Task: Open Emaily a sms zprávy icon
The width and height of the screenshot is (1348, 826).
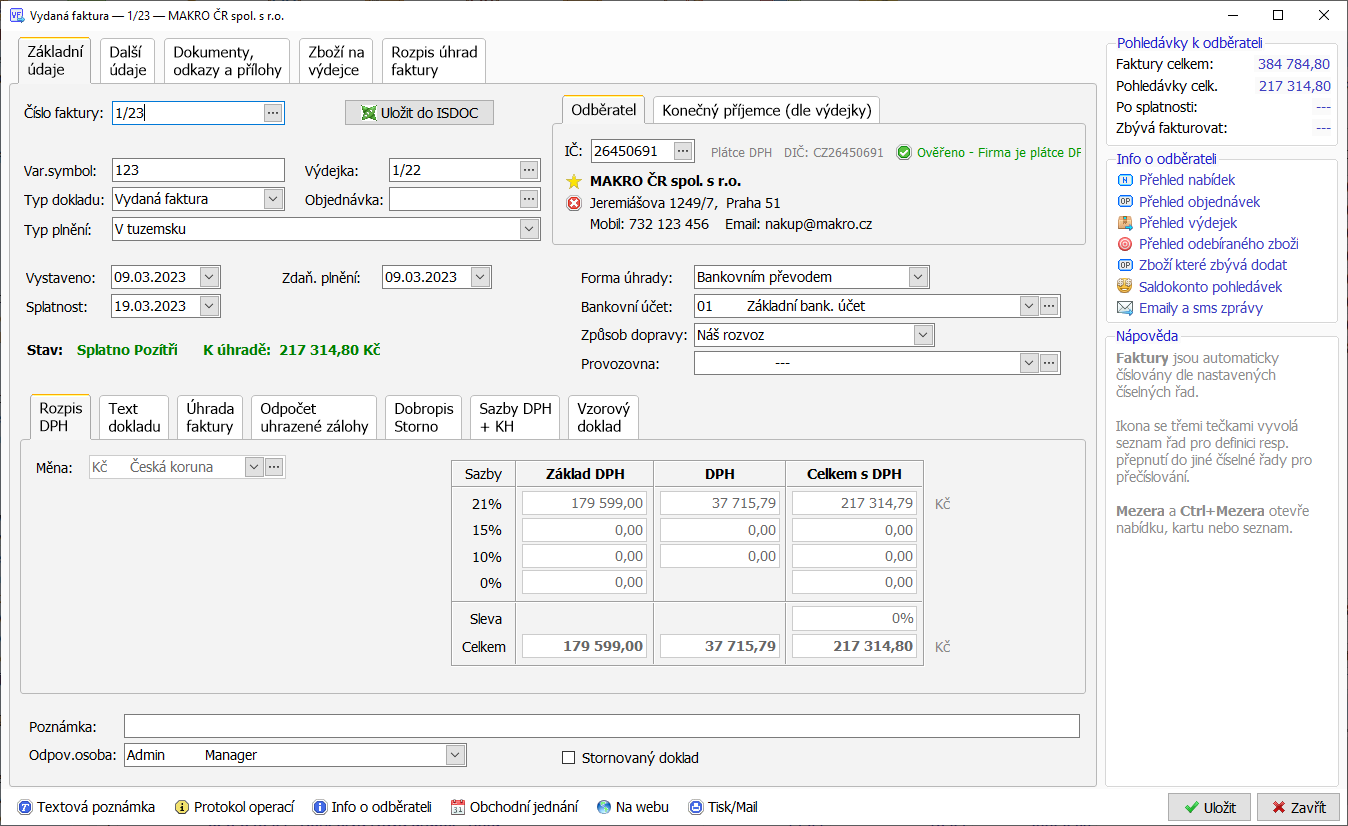Action: coord(1124,308)
